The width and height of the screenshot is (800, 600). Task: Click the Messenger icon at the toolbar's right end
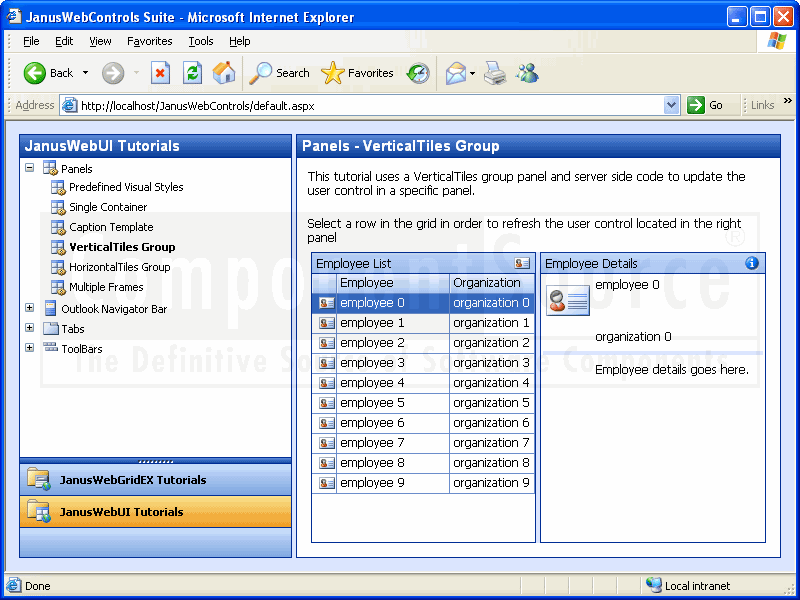point(527,72)
